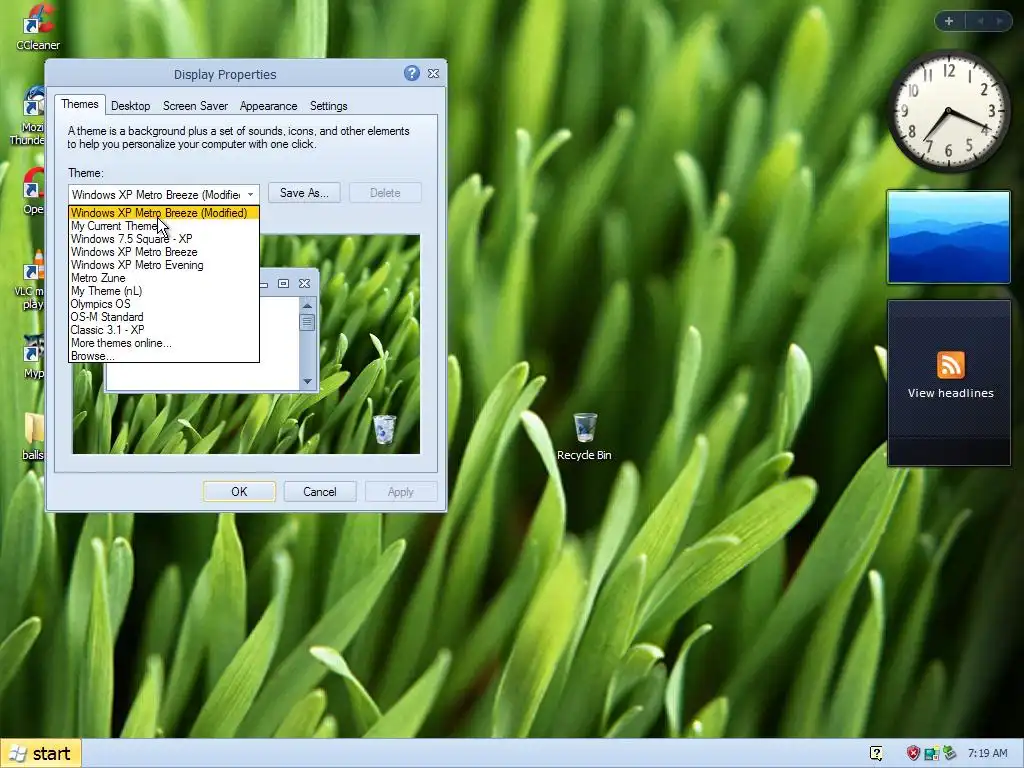This screenshot has height=768, width=1024.
Task: Choose the Olympics OS theme
Action: (x=164, y=304)
